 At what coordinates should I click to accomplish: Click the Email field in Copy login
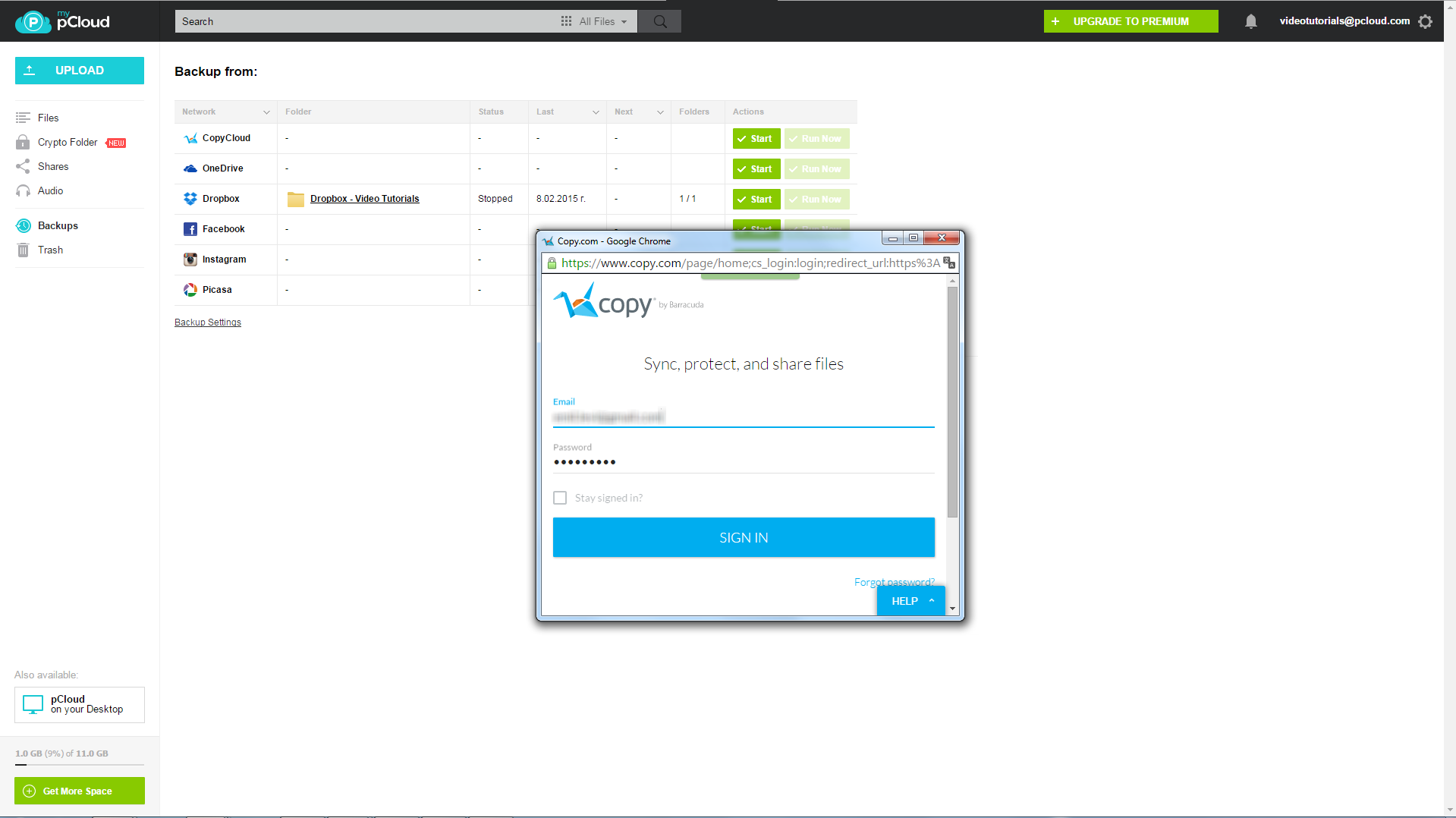[x=744, y=417]
